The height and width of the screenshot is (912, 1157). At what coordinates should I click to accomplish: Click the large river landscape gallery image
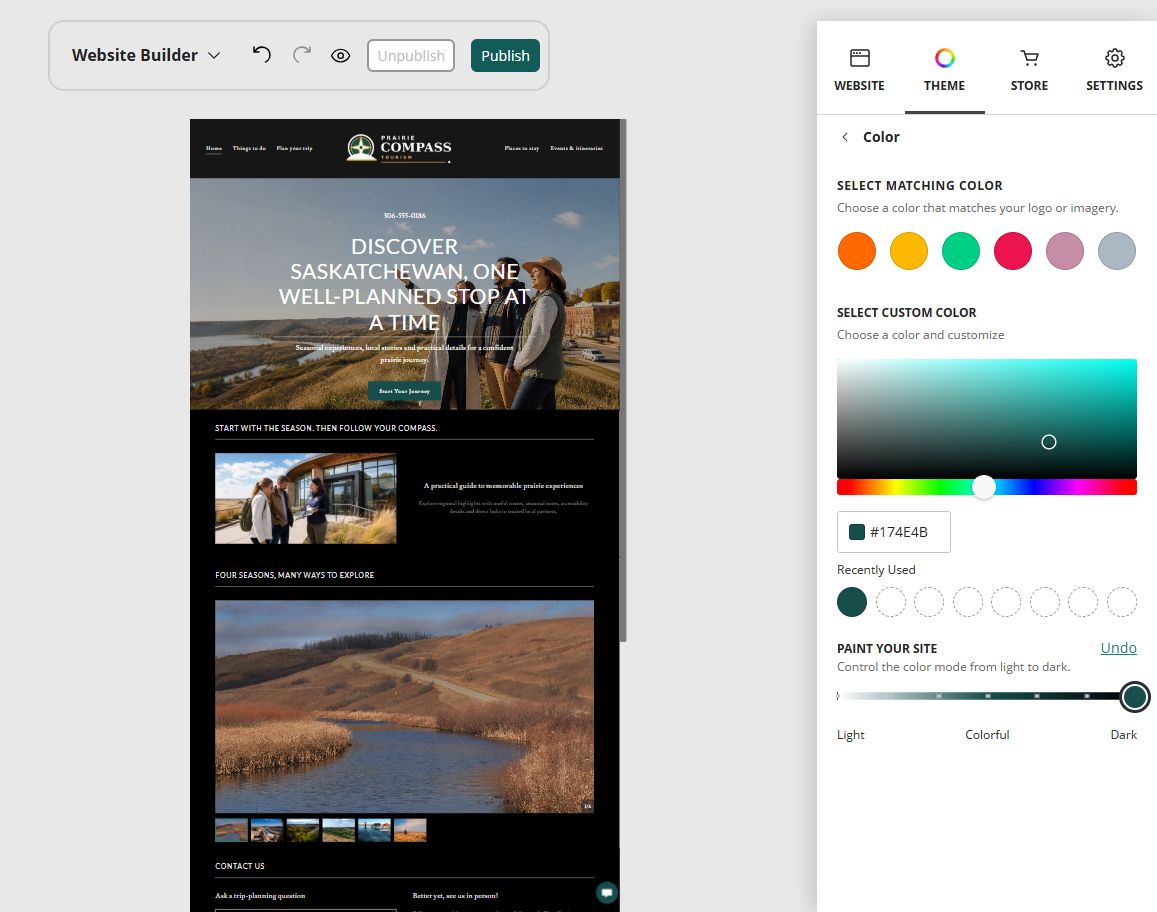(x=404, y=706)
